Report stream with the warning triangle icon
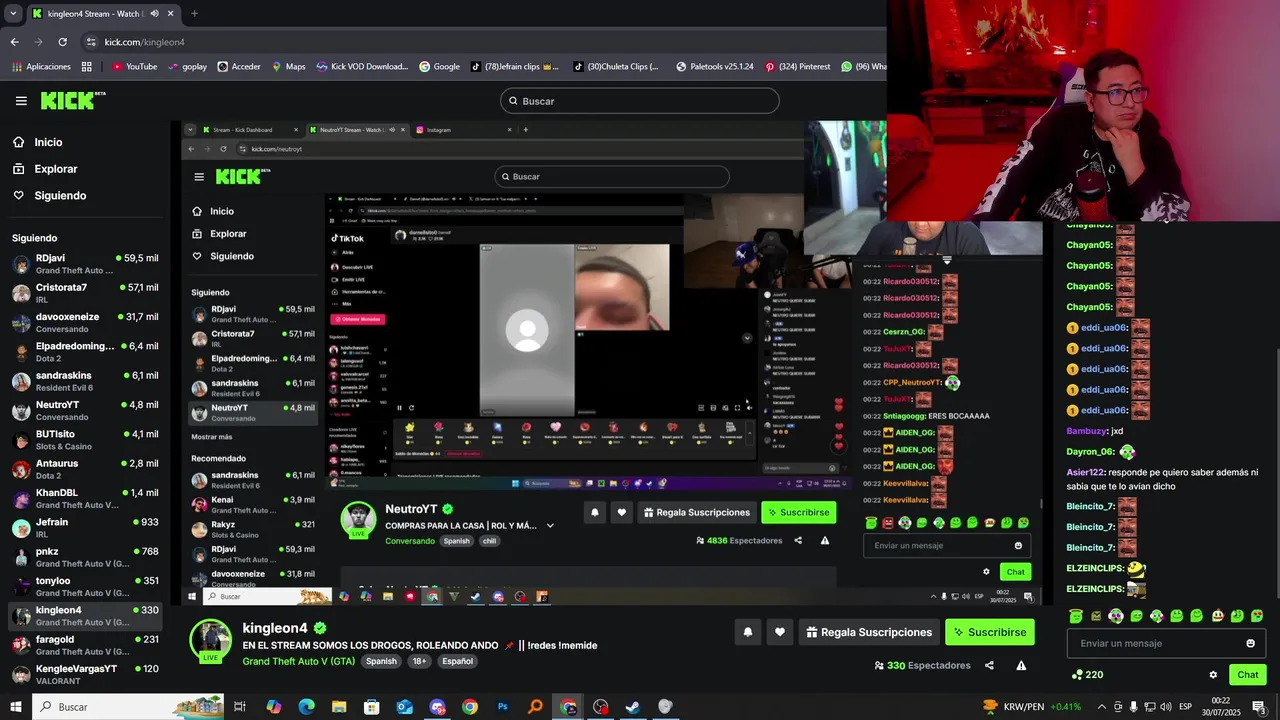1280x720 pixels. coord(1021,666)
